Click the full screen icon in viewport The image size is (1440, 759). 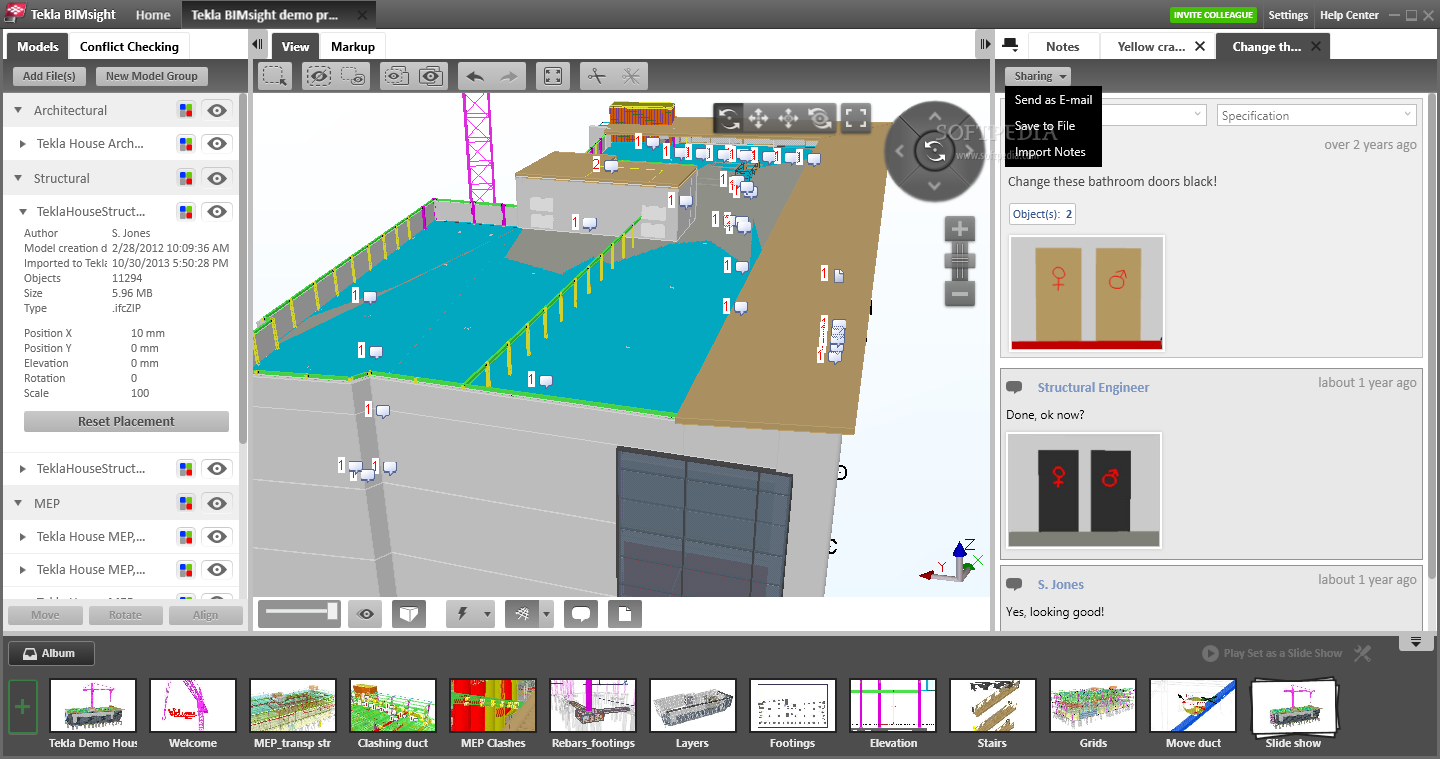point(855,119)
